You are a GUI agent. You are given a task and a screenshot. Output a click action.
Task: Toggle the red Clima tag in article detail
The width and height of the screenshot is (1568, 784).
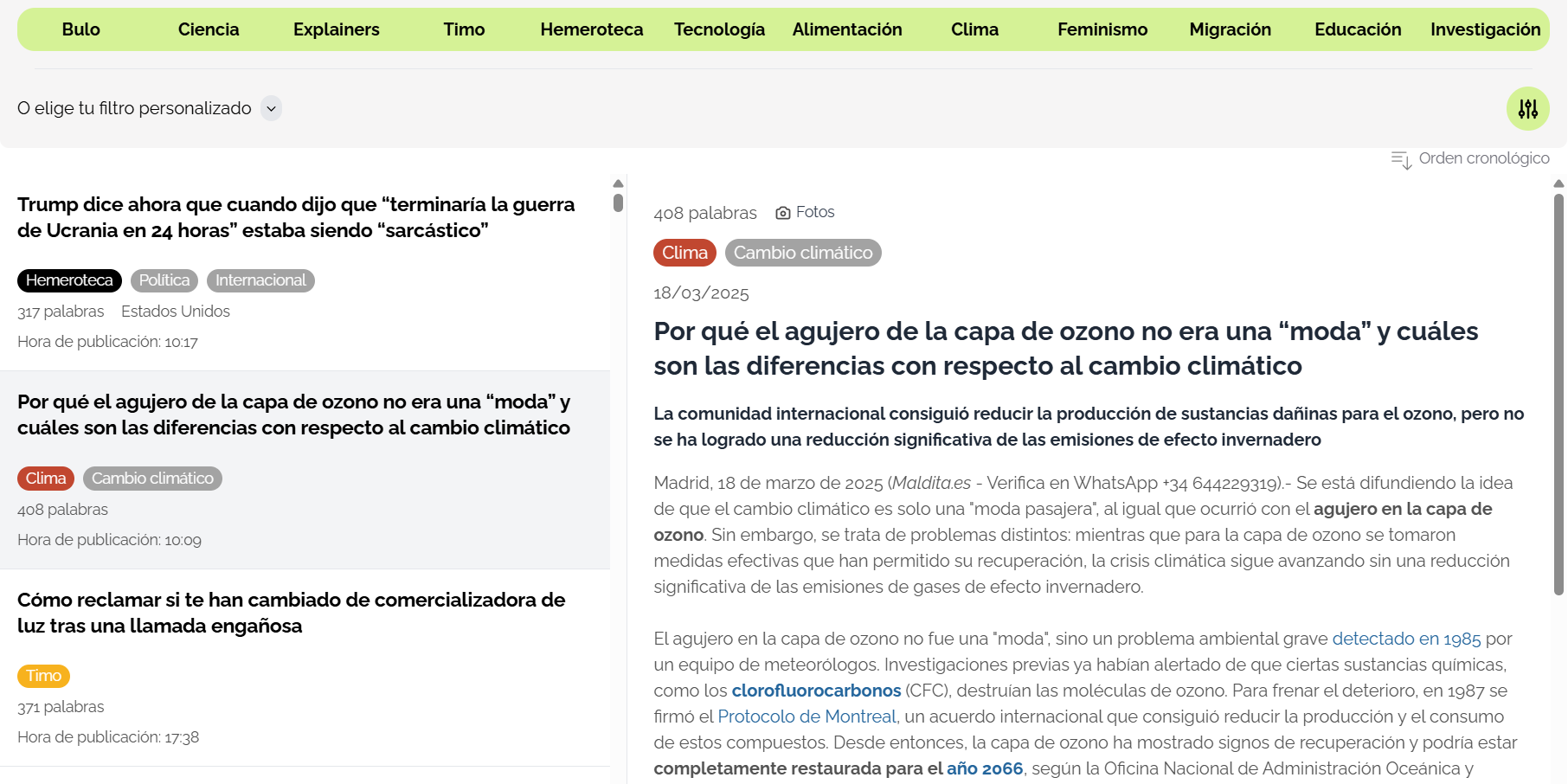click(x=684, y=253)
